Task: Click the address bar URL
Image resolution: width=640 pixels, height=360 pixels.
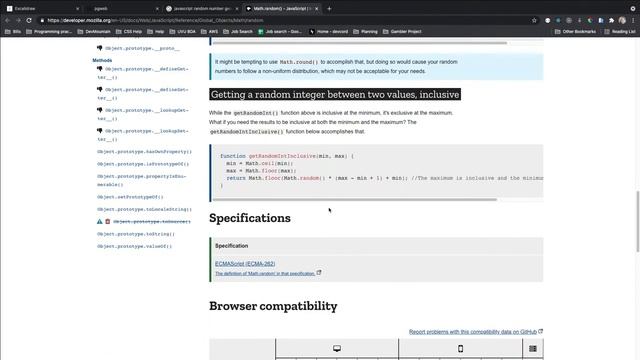Action: coord(155,20)
